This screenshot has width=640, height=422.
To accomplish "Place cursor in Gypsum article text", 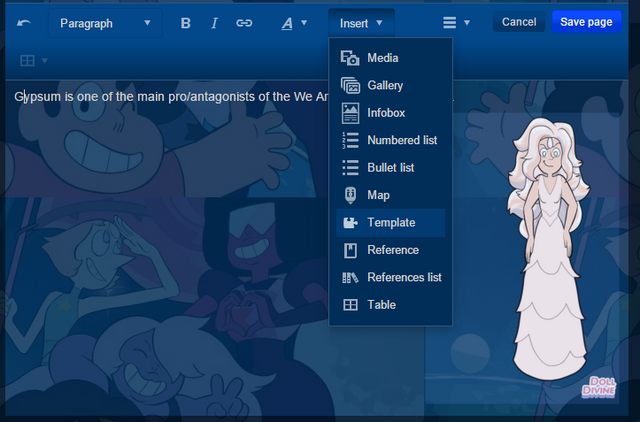I will pos(171,97).
